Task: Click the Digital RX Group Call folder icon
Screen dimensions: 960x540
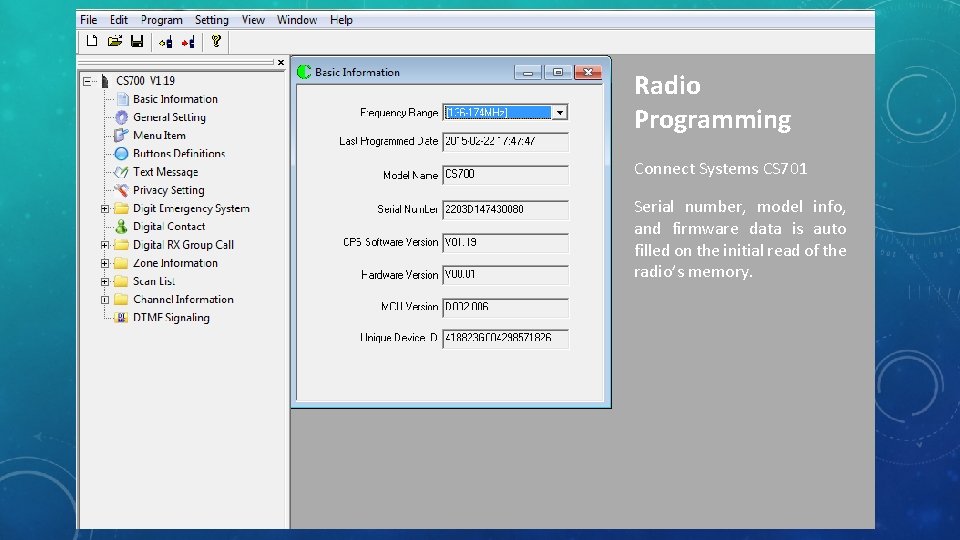Action: coord(122,245)
